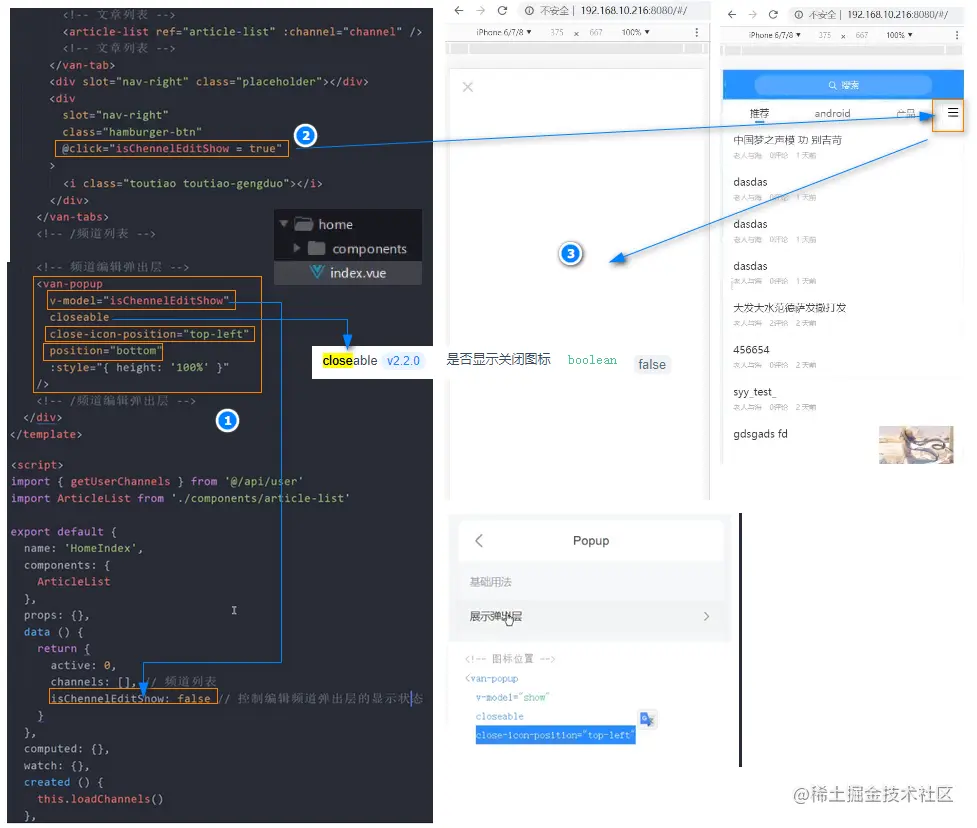Expand the components folder arrow
Screen dimensions: 977x828
pos(297,248)
